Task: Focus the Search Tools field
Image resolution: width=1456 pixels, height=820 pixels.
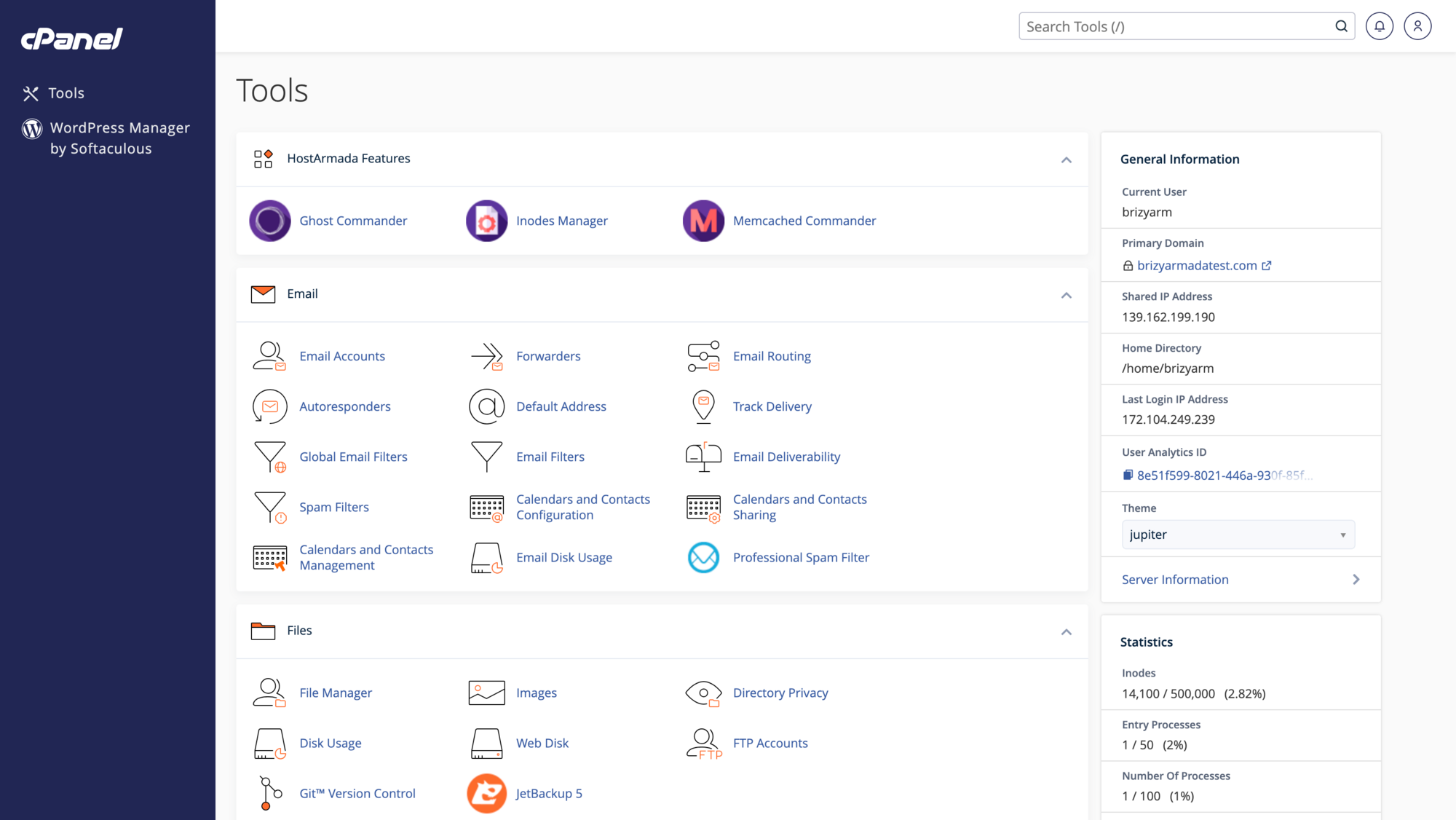Action: [x=1176, y=27]
